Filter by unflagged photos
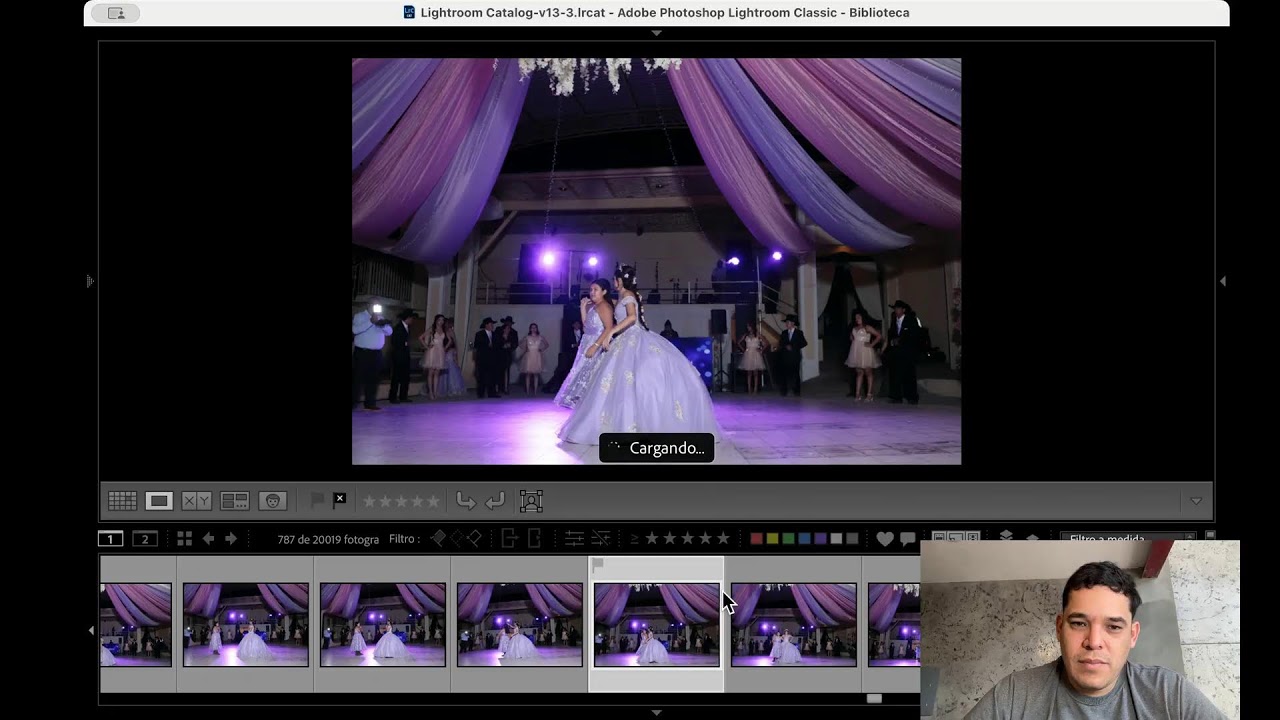The width and height of the screenshot is (1280, 720). (457, 538)
